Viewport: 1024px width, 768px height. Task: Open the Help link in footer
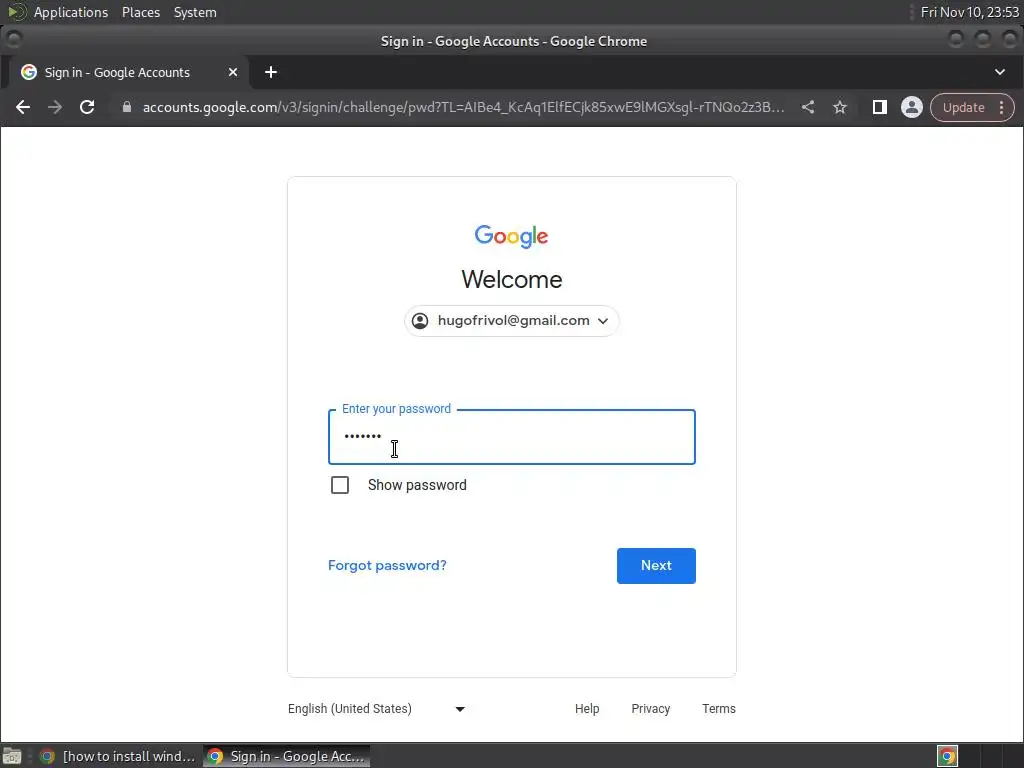pos(587,709)
